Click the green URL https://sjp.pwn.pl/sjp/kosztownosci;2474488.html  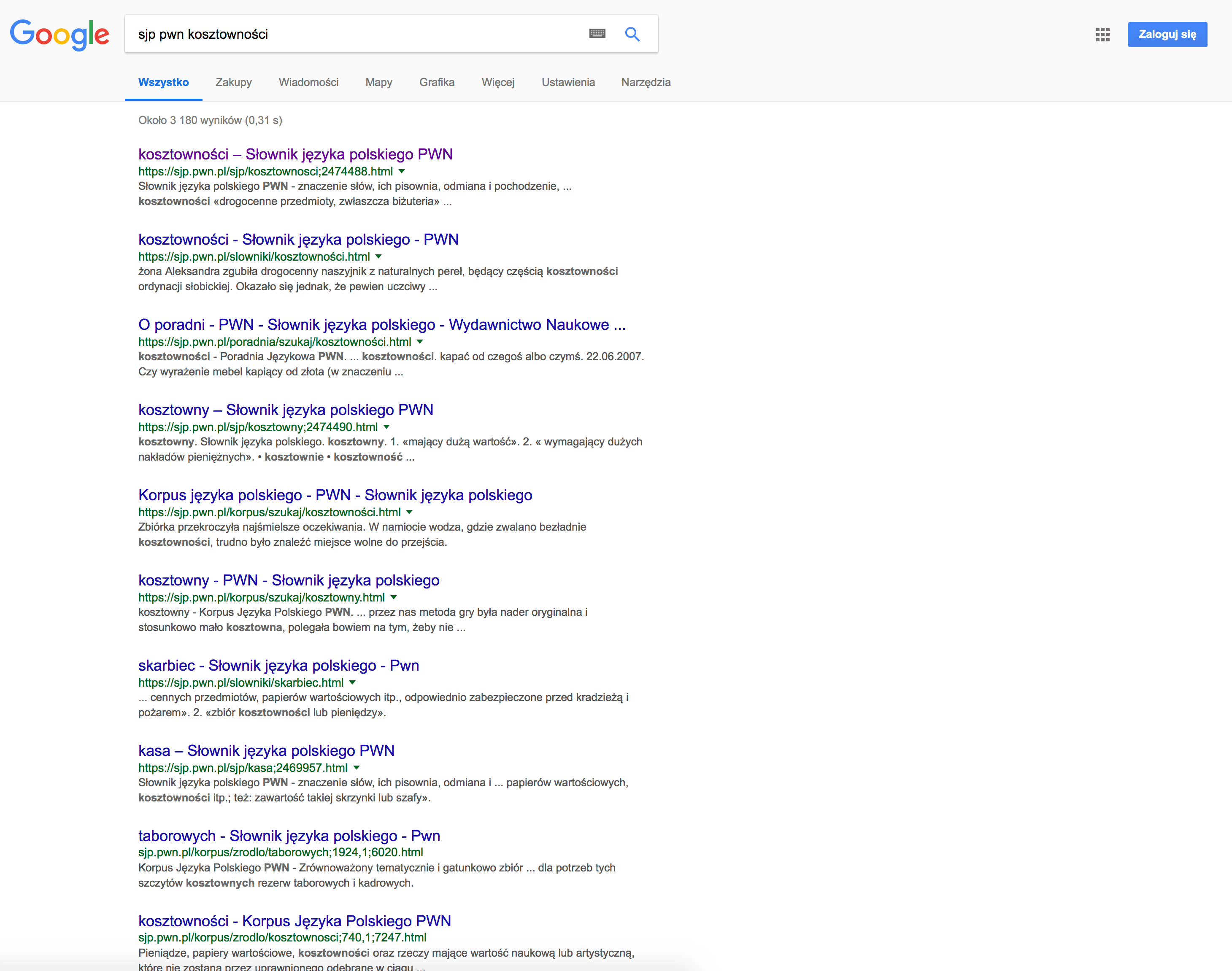click(x=265, y=171)
